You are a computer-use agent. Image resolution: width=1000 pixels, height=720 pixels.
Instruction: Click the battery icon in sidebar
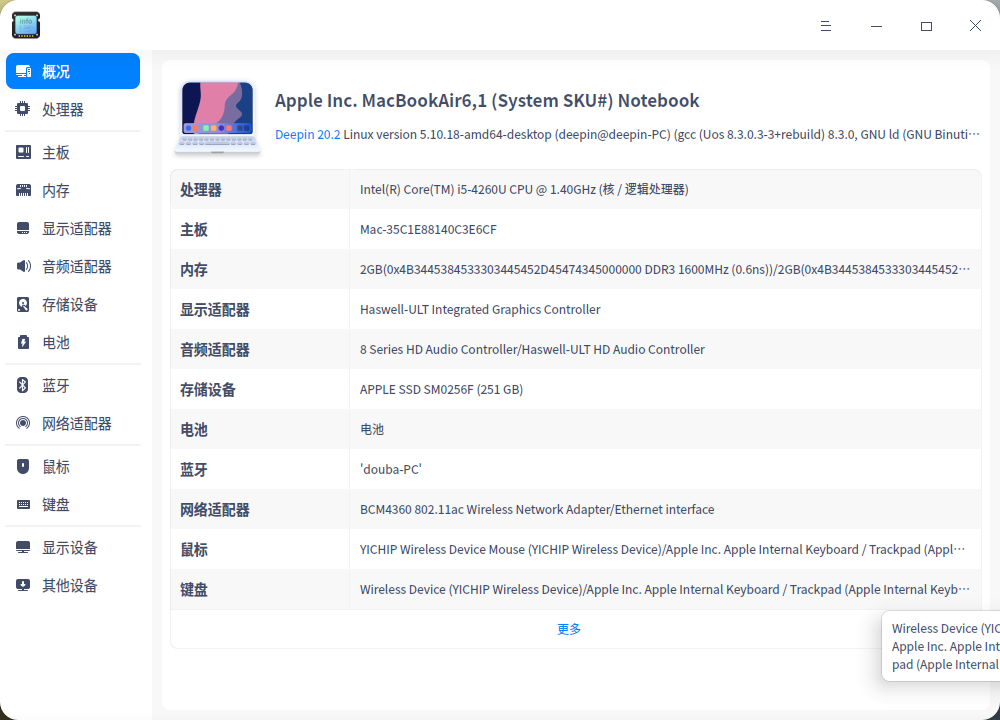click(x=23, y=342)
